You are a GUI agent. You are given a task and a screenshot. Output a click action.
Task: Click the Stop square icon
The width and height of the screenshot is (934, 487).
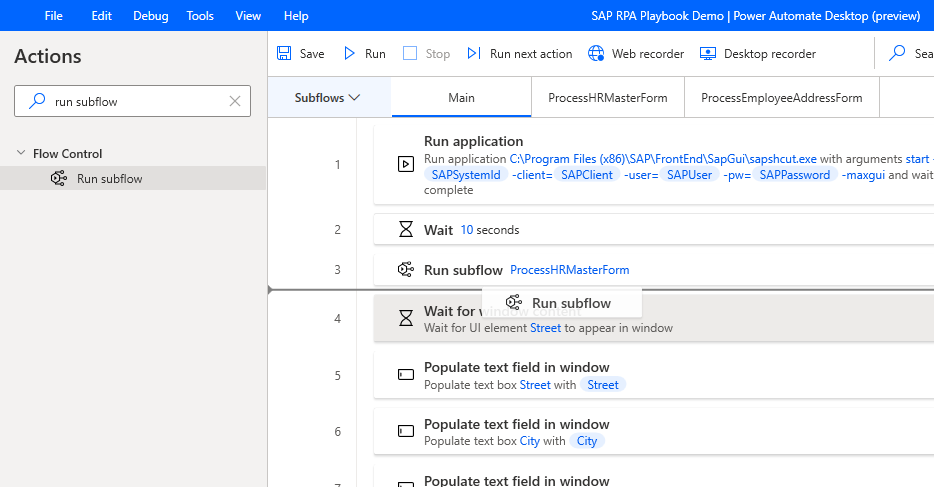click(410, 54)
